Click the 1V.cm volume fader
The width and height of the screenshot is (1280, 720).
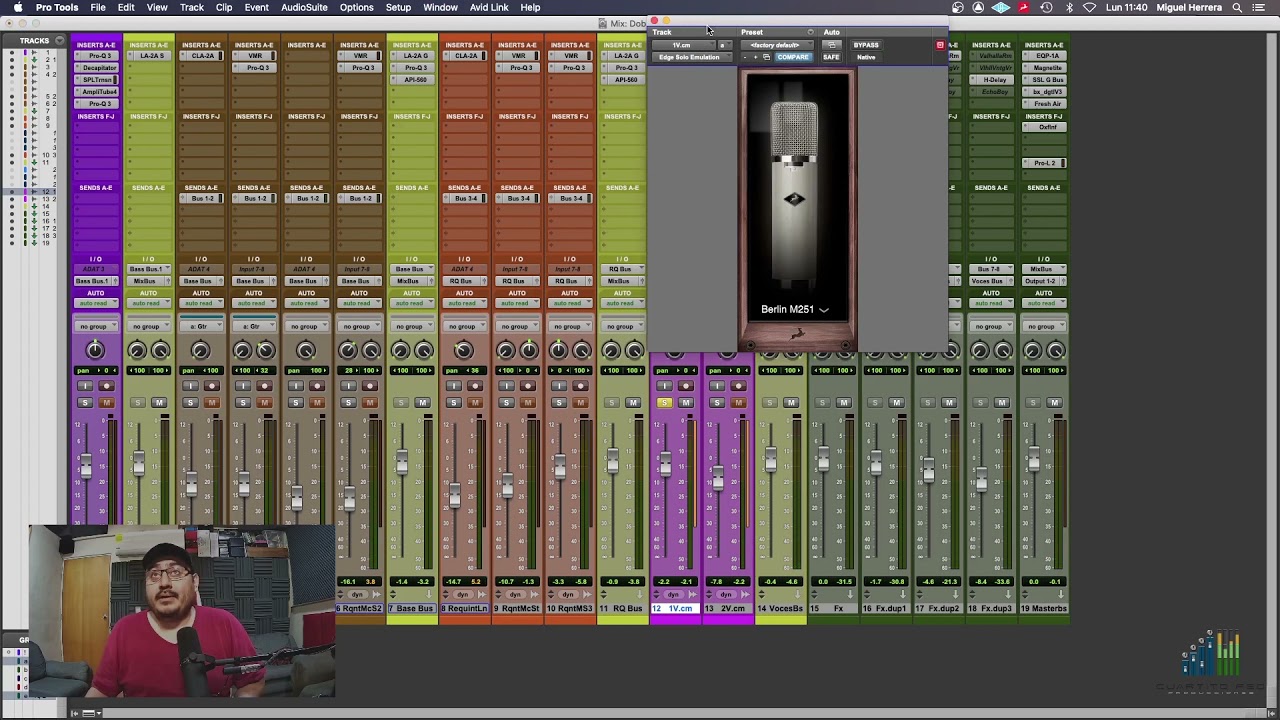click(x=664, y=464)
